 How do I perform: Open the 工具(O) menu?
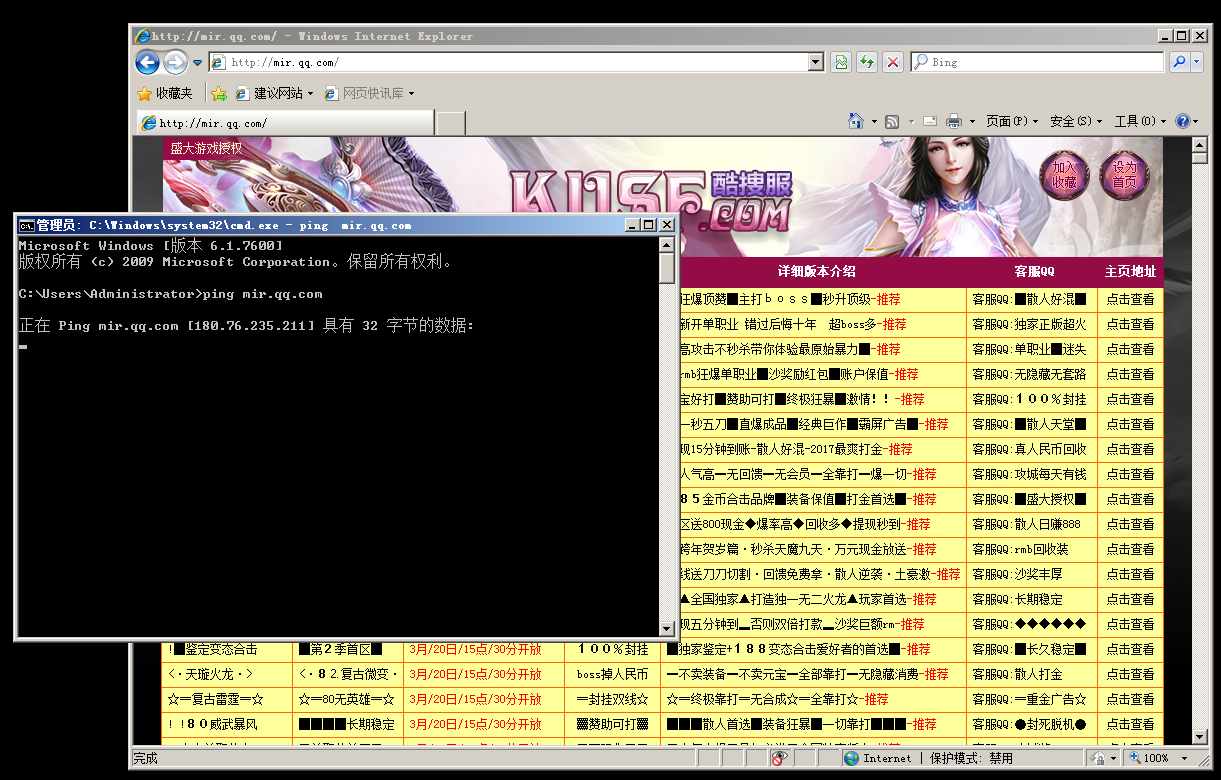1140,121
